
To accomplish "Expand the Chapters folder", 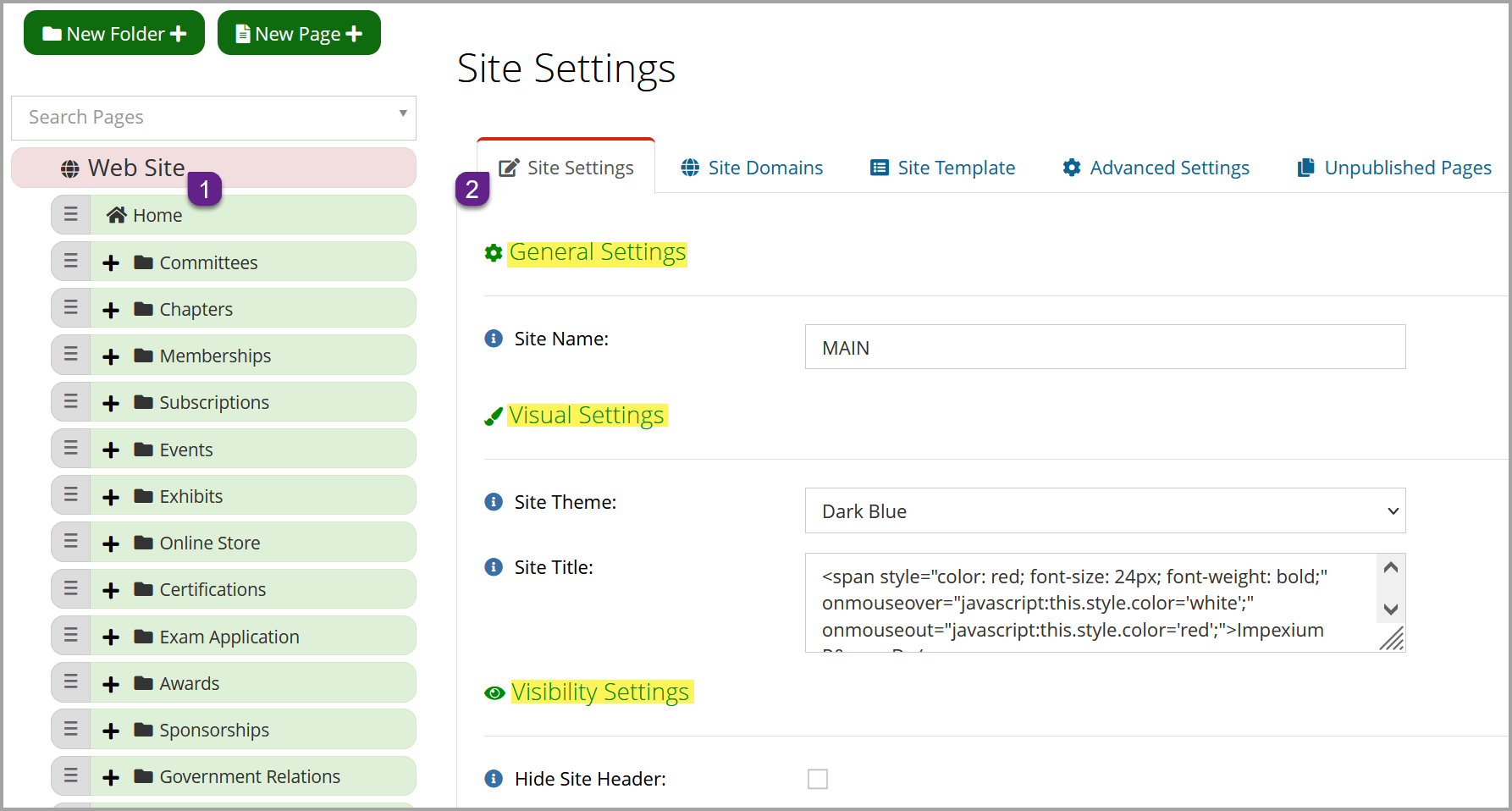I will tap(111, 310).
